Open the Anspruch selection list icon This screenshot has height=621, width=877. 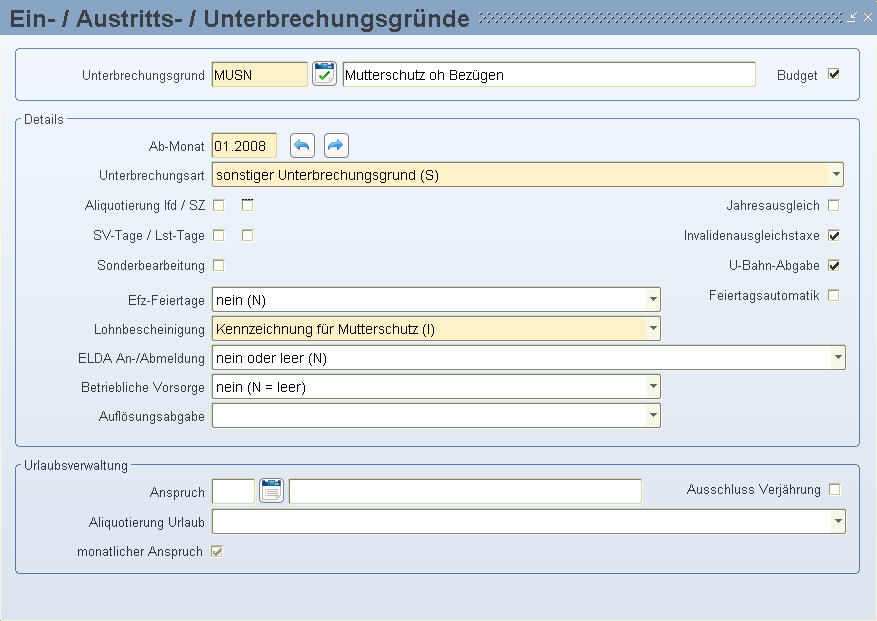pyautogui.click(x=271, y=491)
